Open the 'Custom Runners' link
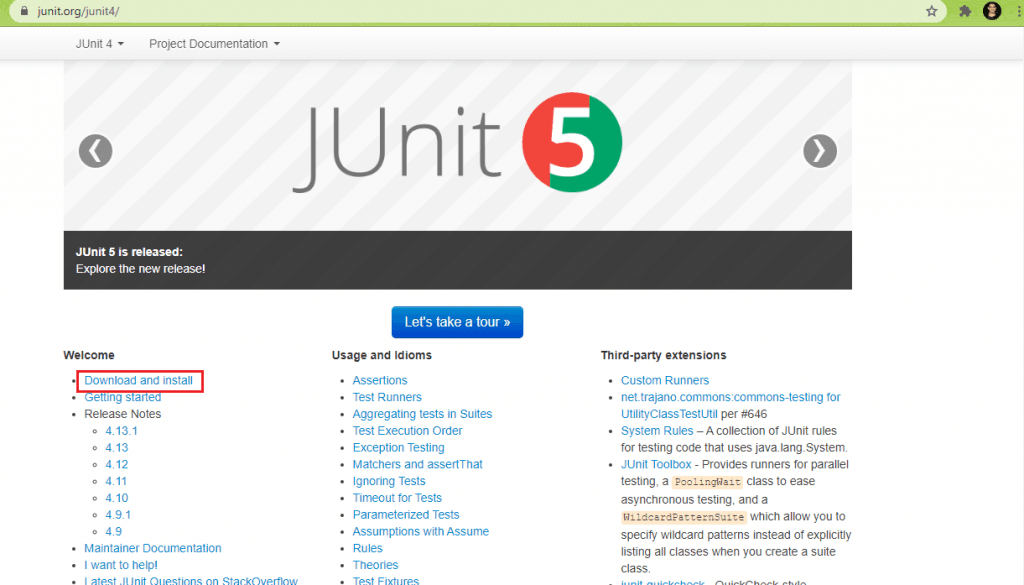Image resolution: width=1024 pixels, height=585 pixels. [x=665, y=380]
